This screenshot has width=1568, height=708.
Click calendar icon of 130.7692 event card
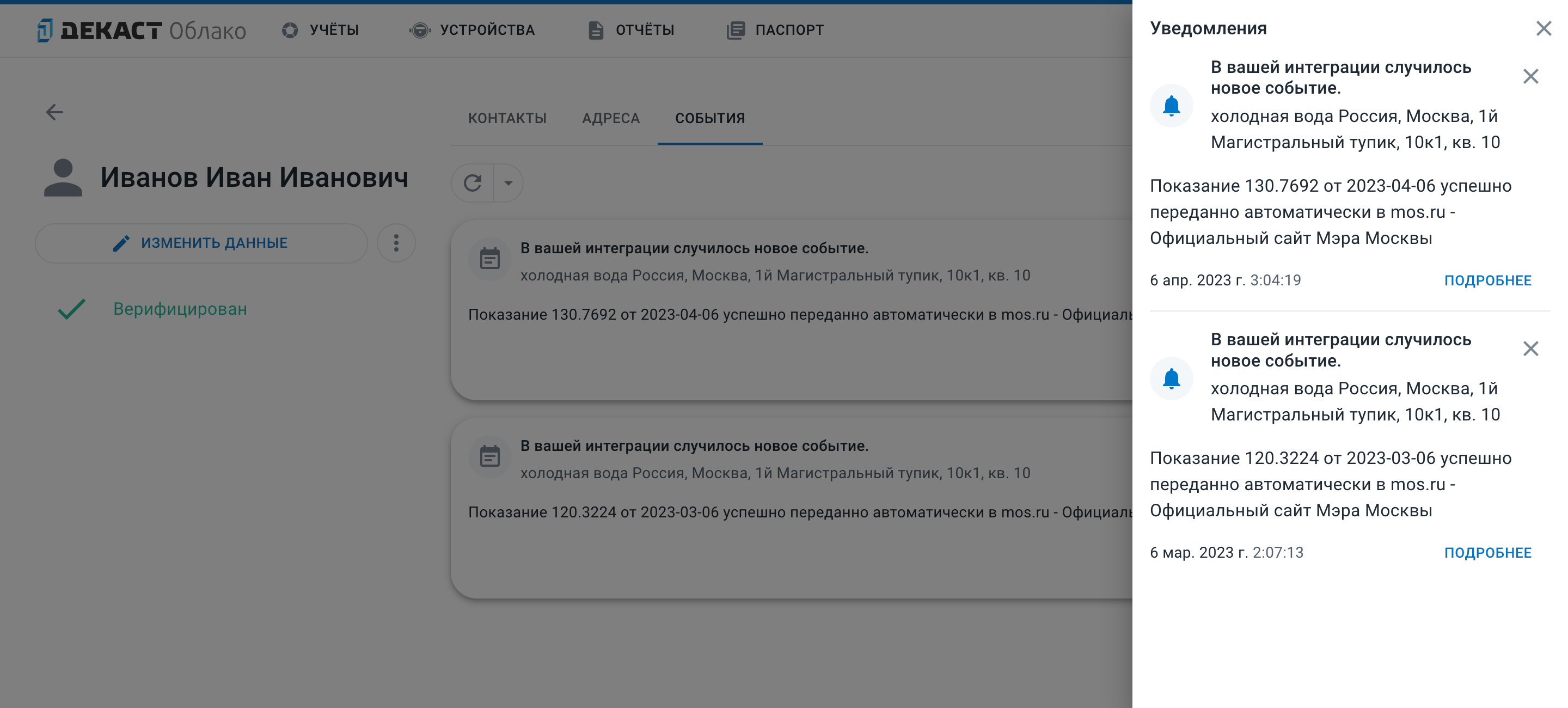[x=489, y=259]
